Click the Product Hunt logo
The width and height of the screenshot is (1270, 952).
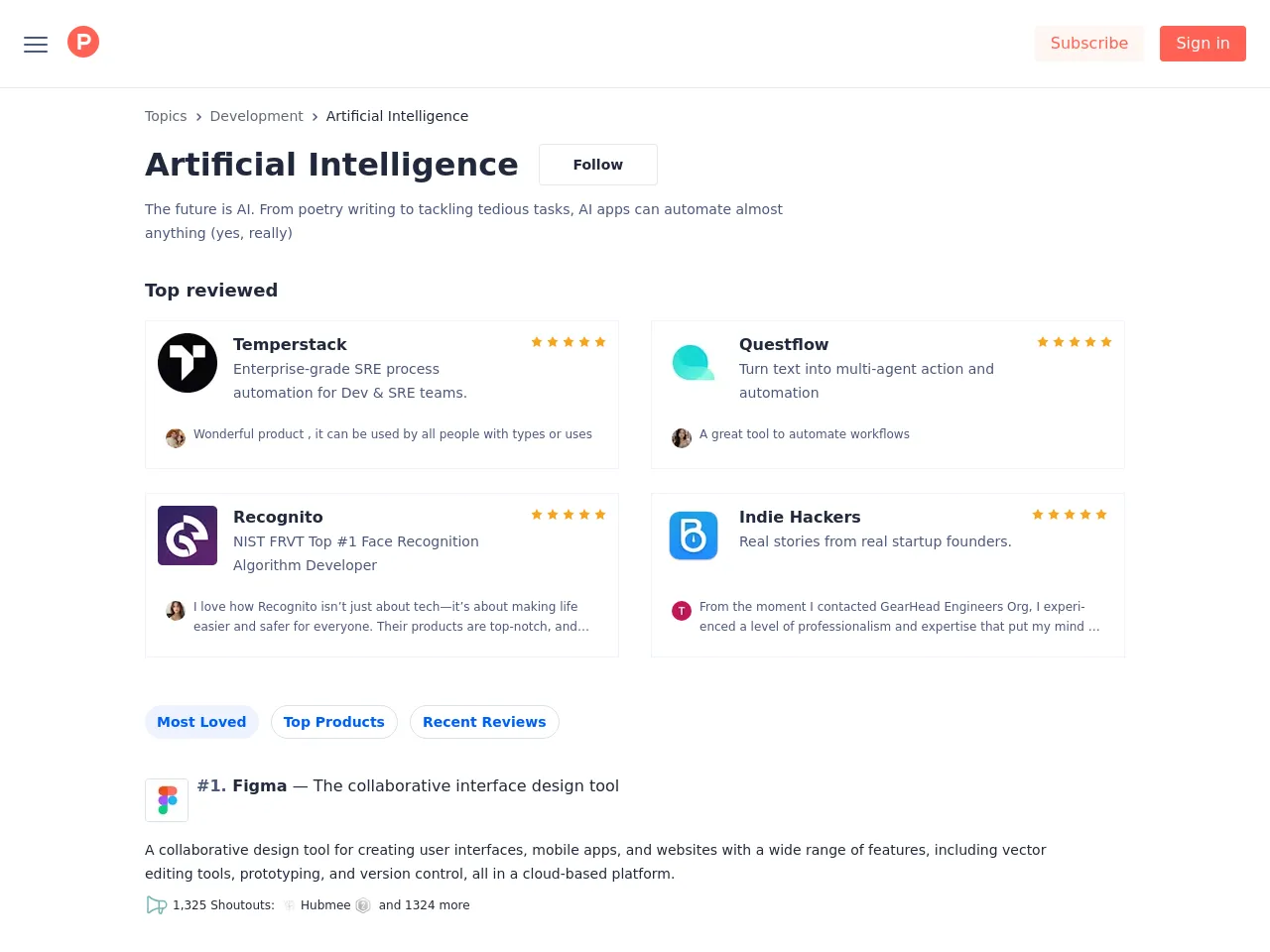pyautogui.click(x=83, y=42)
